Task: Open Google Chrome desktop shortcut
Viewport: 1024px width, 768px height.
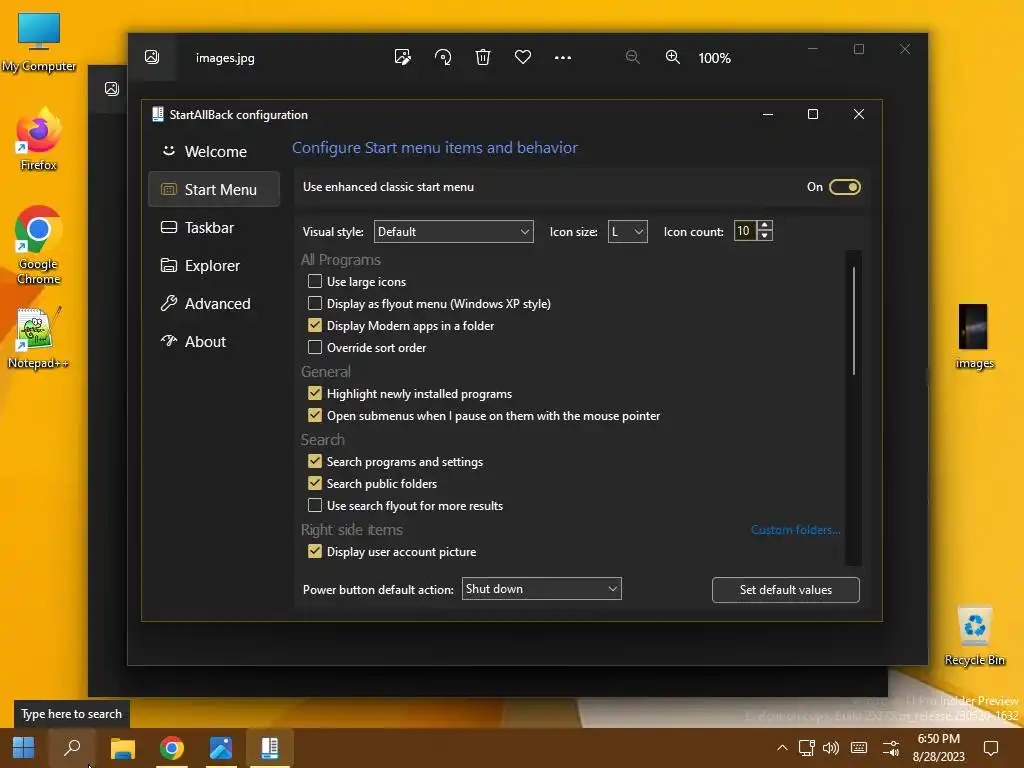Action: click(39, 246)
